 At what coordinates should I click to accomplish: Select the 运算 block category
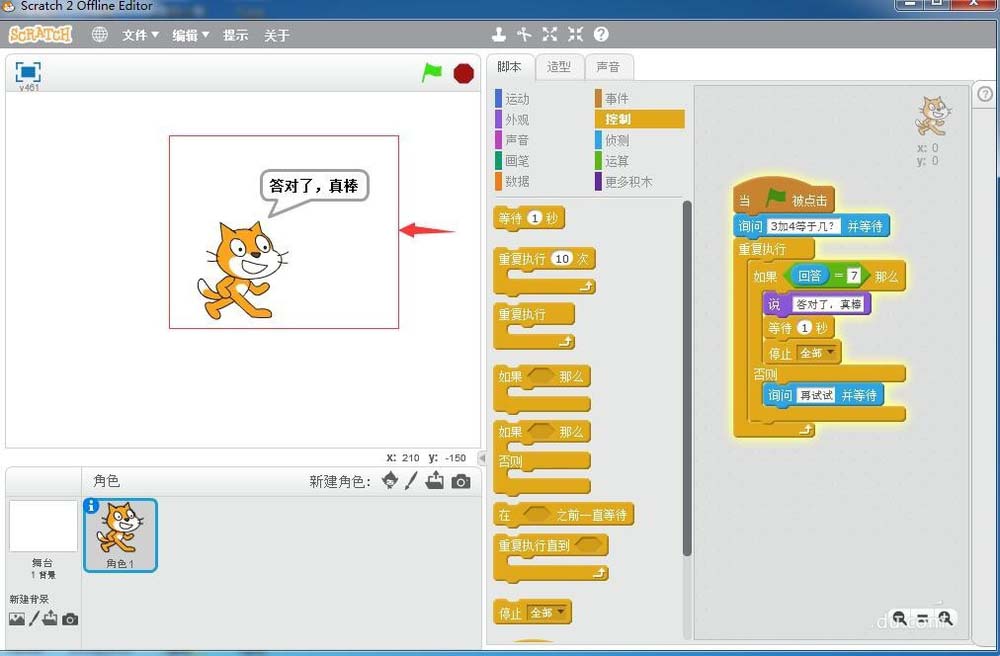[x=612, y=161]
